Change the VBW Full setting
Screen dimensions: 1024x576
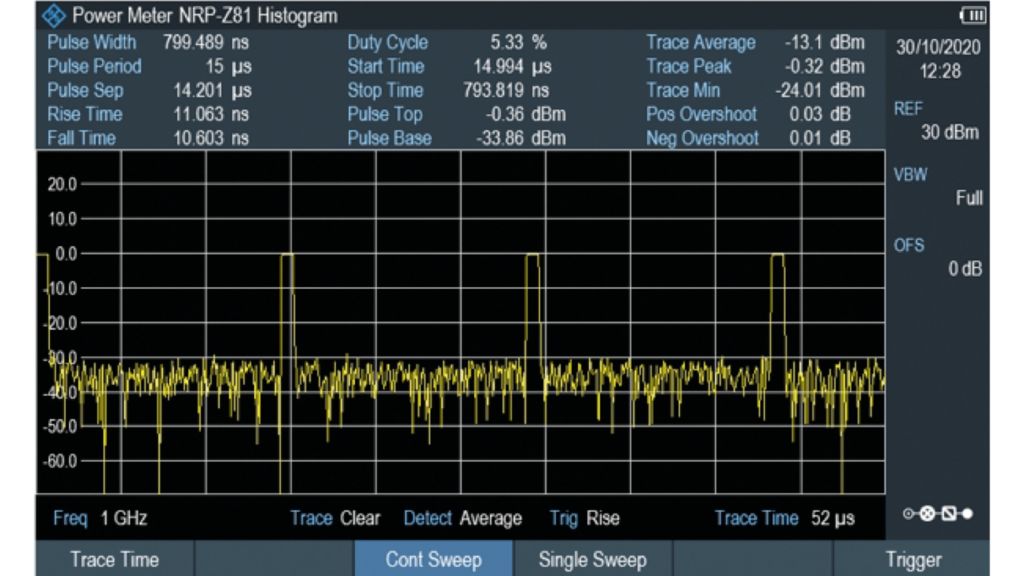938,186
